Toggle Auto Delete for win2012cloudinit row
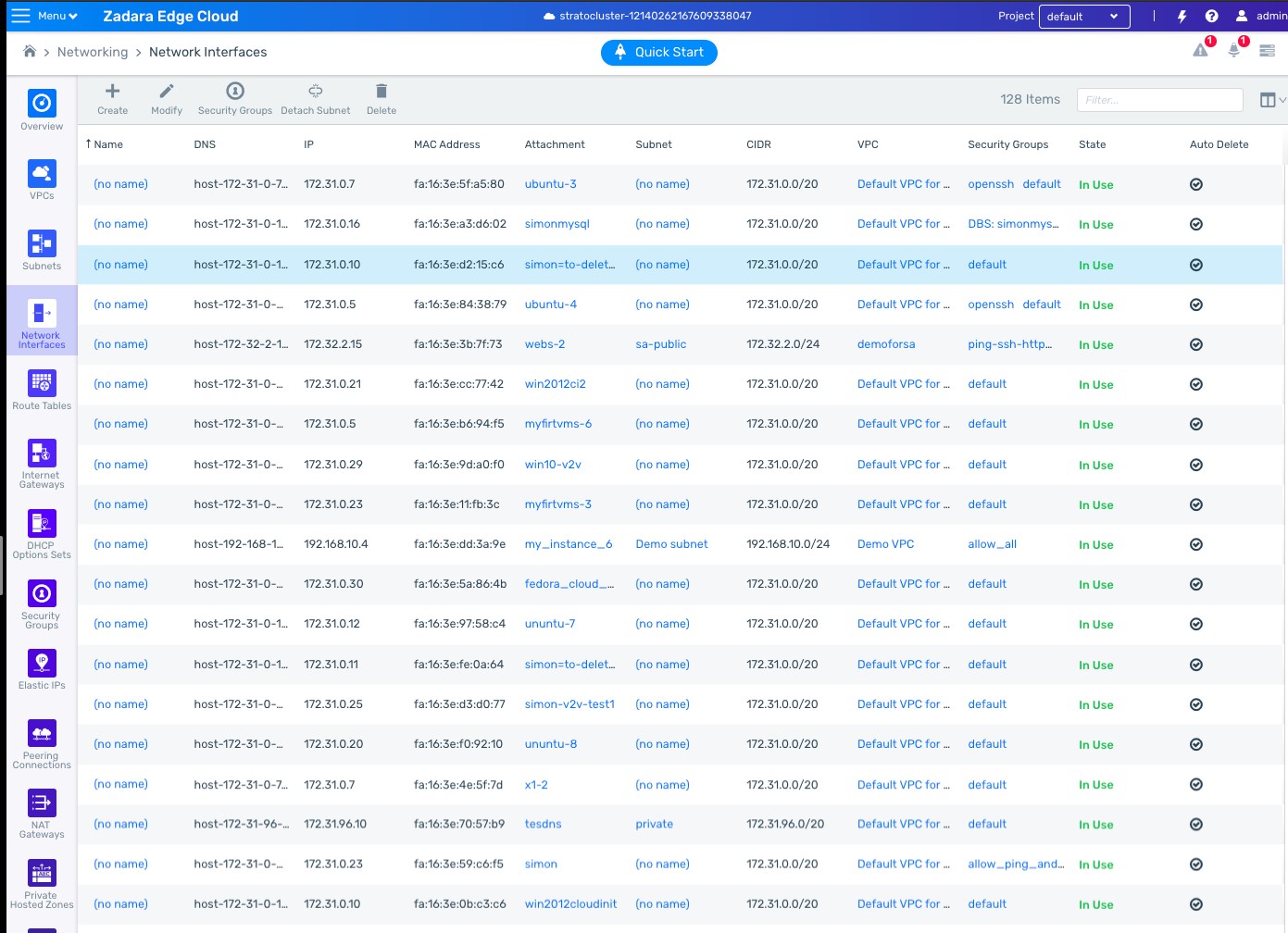Viewport: 1288px width, 933px height. [1196, 904]
